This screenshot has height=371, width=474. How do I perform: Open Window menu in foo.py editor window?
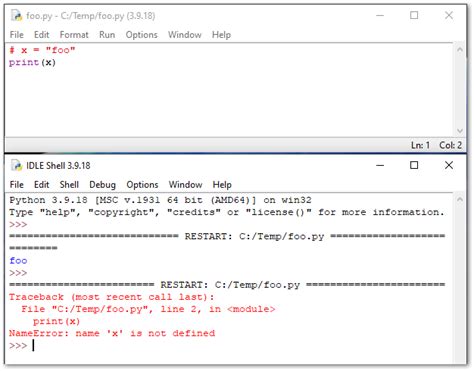(185, 35)
